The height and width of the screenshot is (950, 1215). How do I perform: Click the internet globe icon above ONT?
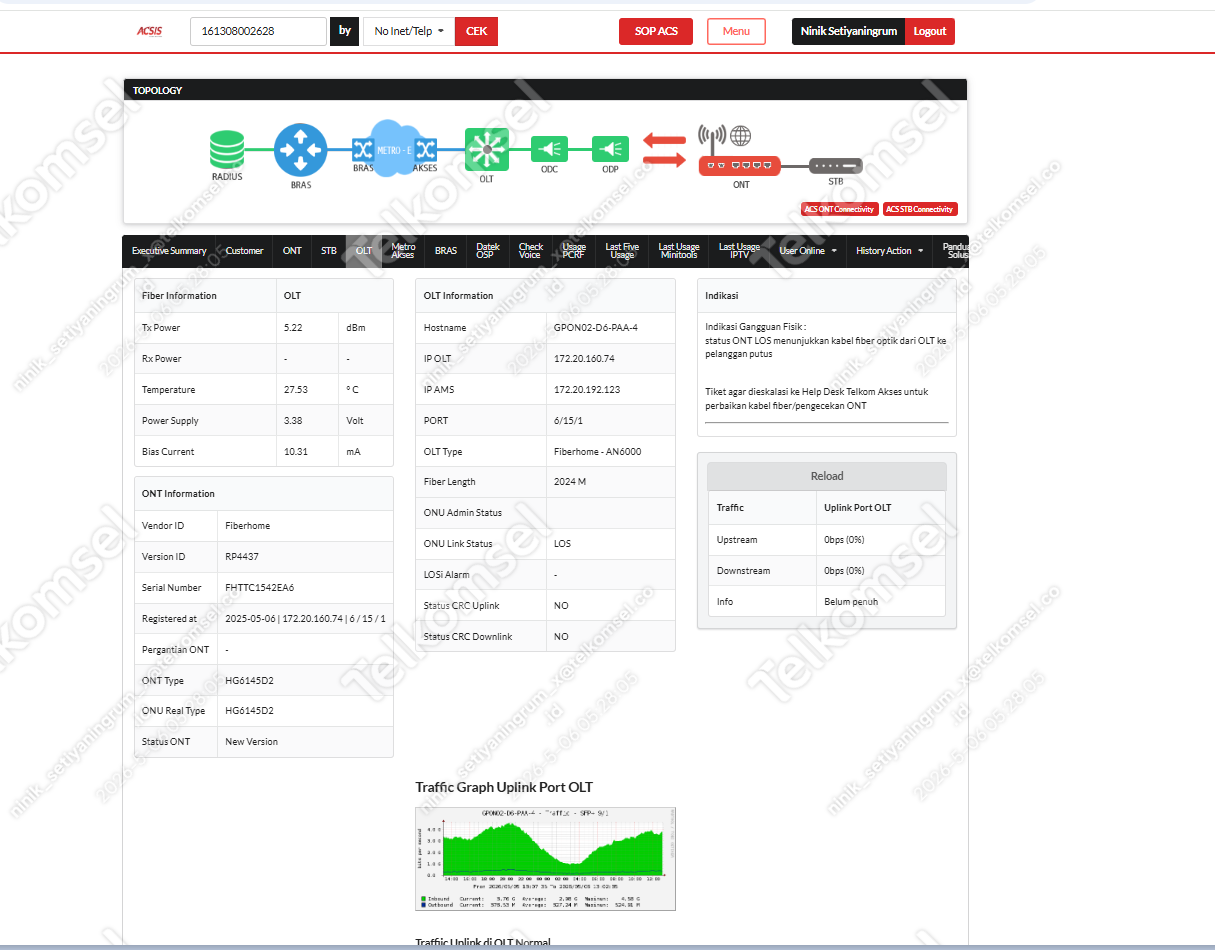point(740,136)
